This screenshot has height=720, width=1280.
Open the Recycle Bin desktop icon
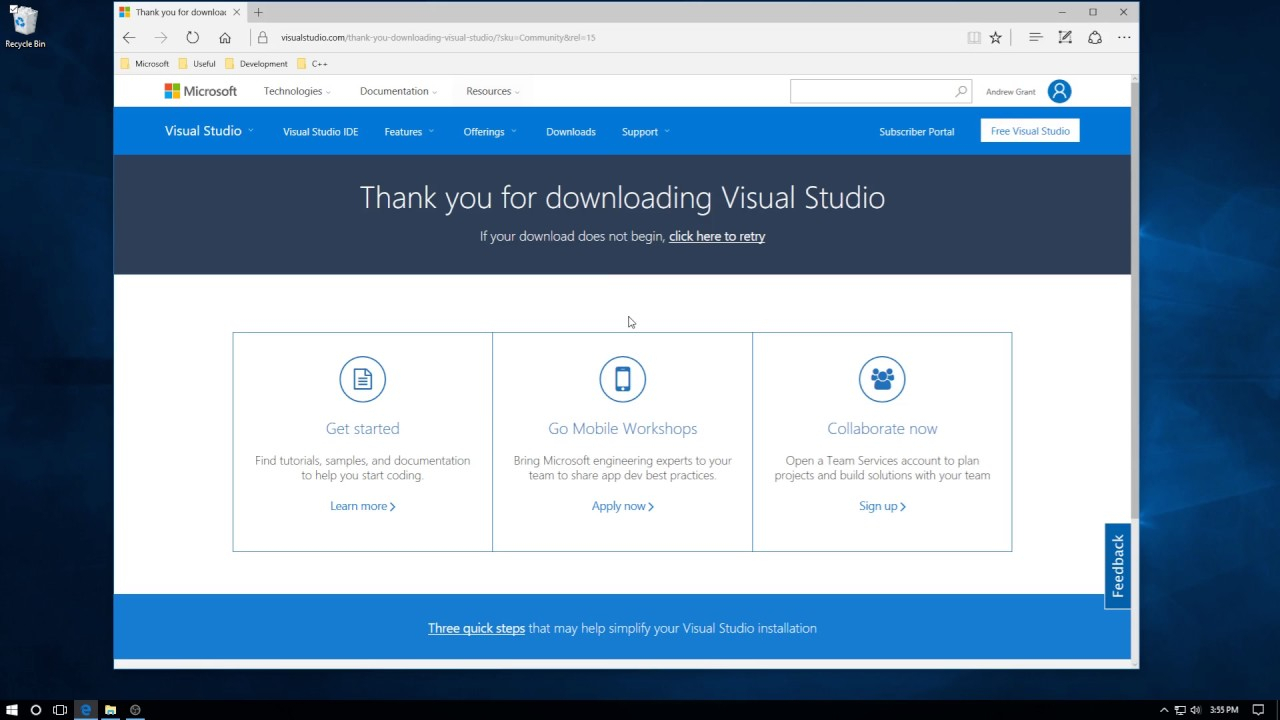25,28
